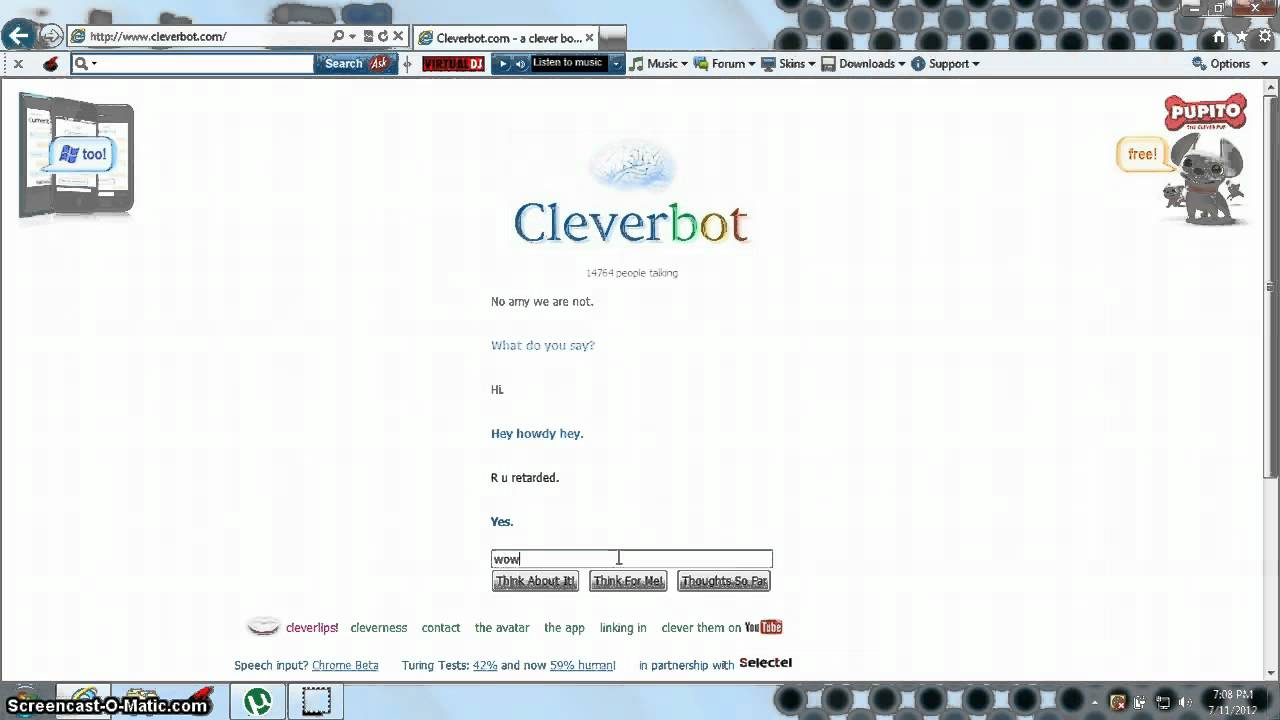The image size is (1280, 720).
Task: Click the browser Forward arrow button
Action: pyautogui.click(x=50, y=36)
